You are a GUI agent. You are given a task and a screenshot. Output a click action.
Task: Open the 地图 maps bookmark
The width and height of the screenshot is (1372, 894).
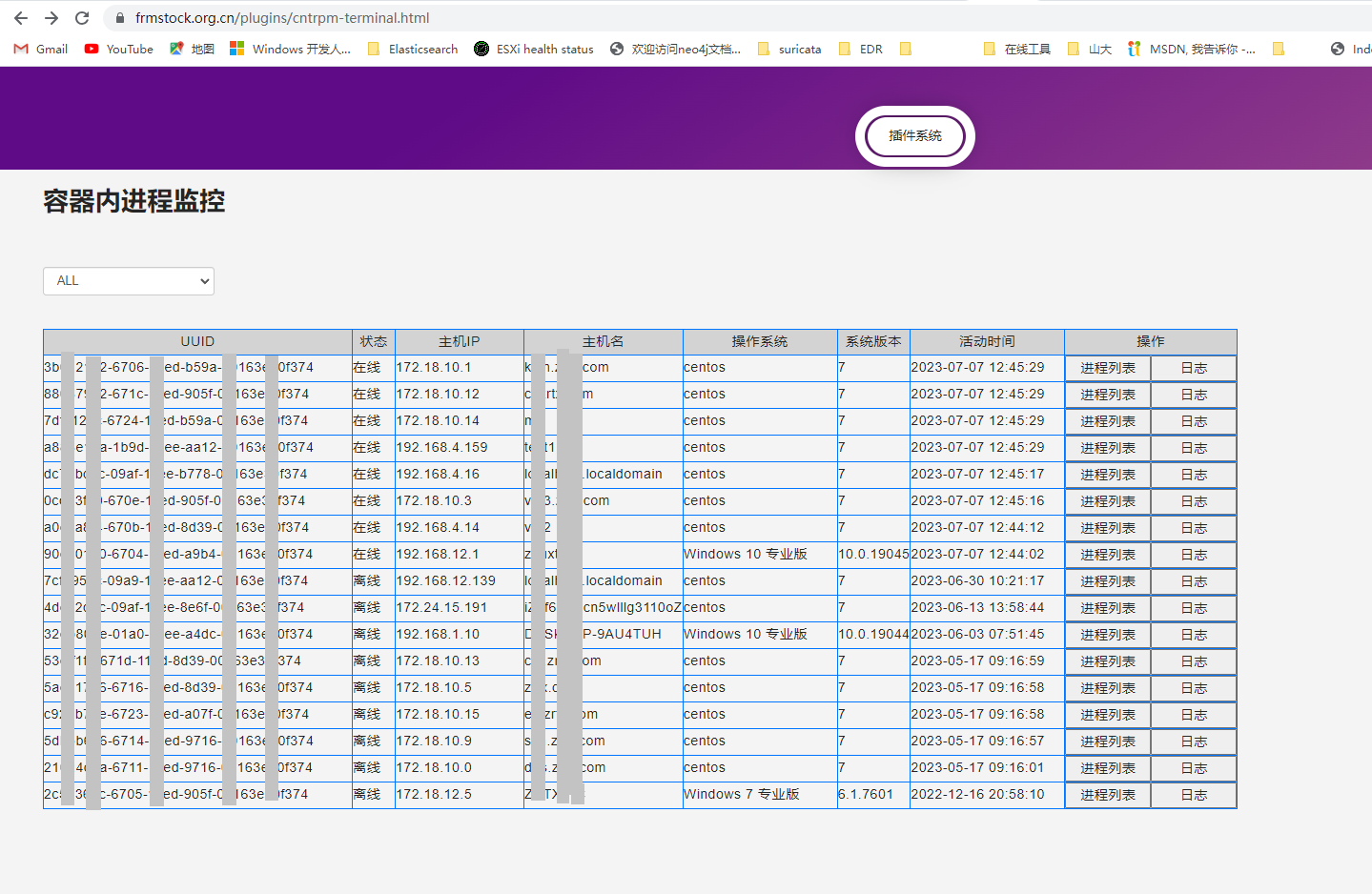tap(192, 49)
